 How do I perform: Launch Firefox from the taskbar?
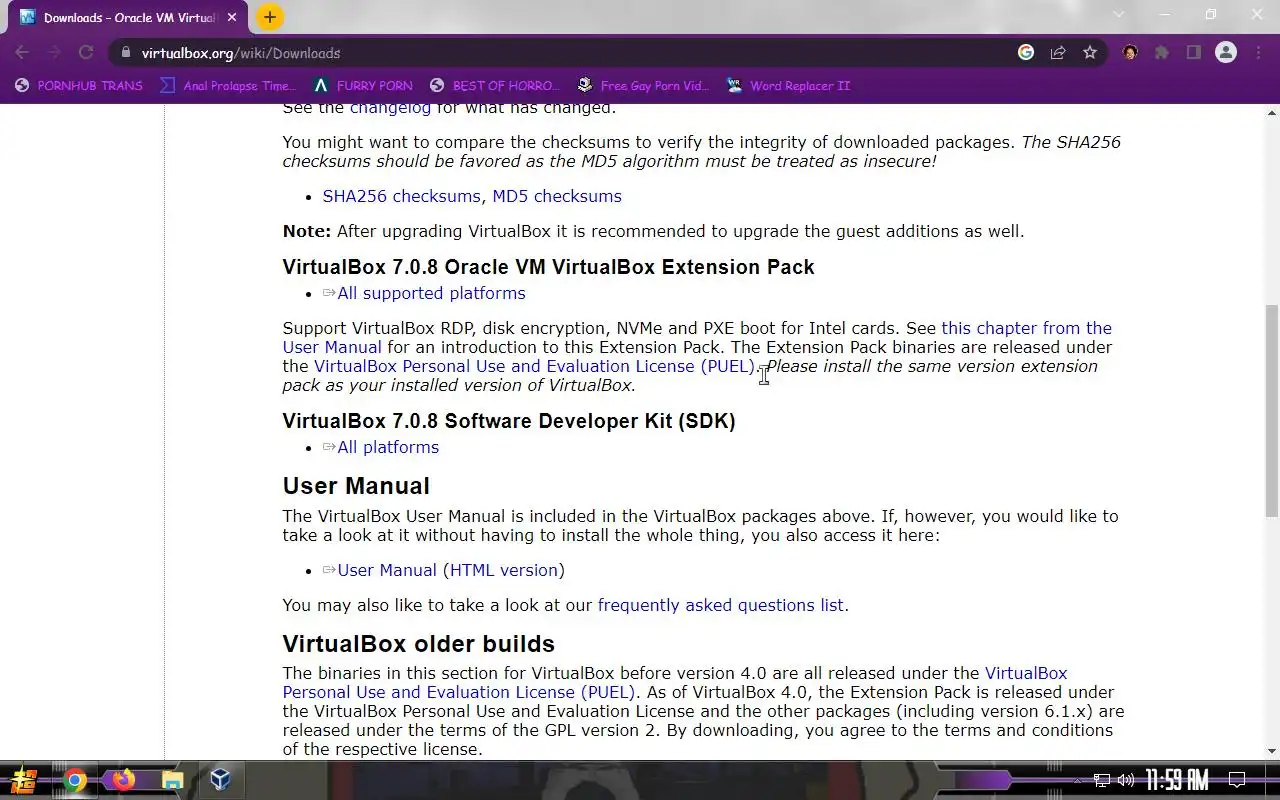(x=123, y=780)
